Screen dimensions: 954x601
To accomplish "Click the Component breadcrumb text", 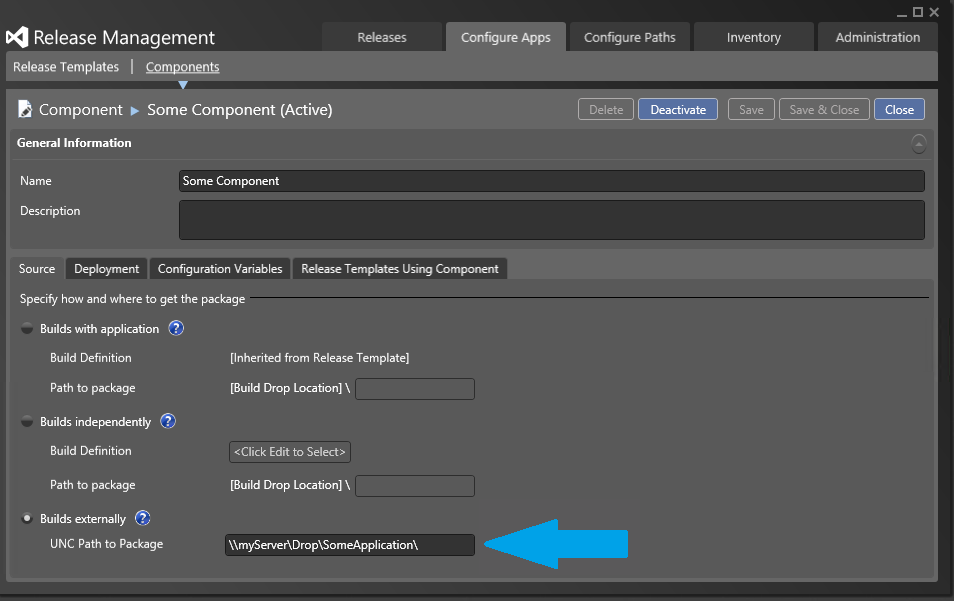I will click(x=81, y=109).
